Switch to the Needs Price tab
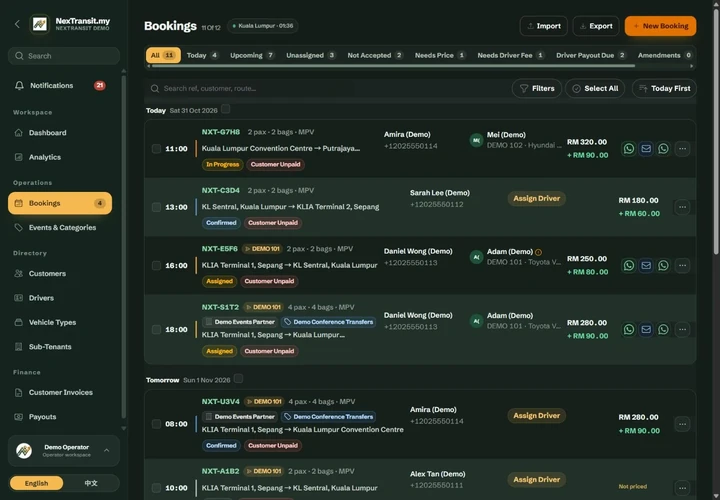Image resolution: width=720 pixels, height=500 pixels. tap(440, 55)
